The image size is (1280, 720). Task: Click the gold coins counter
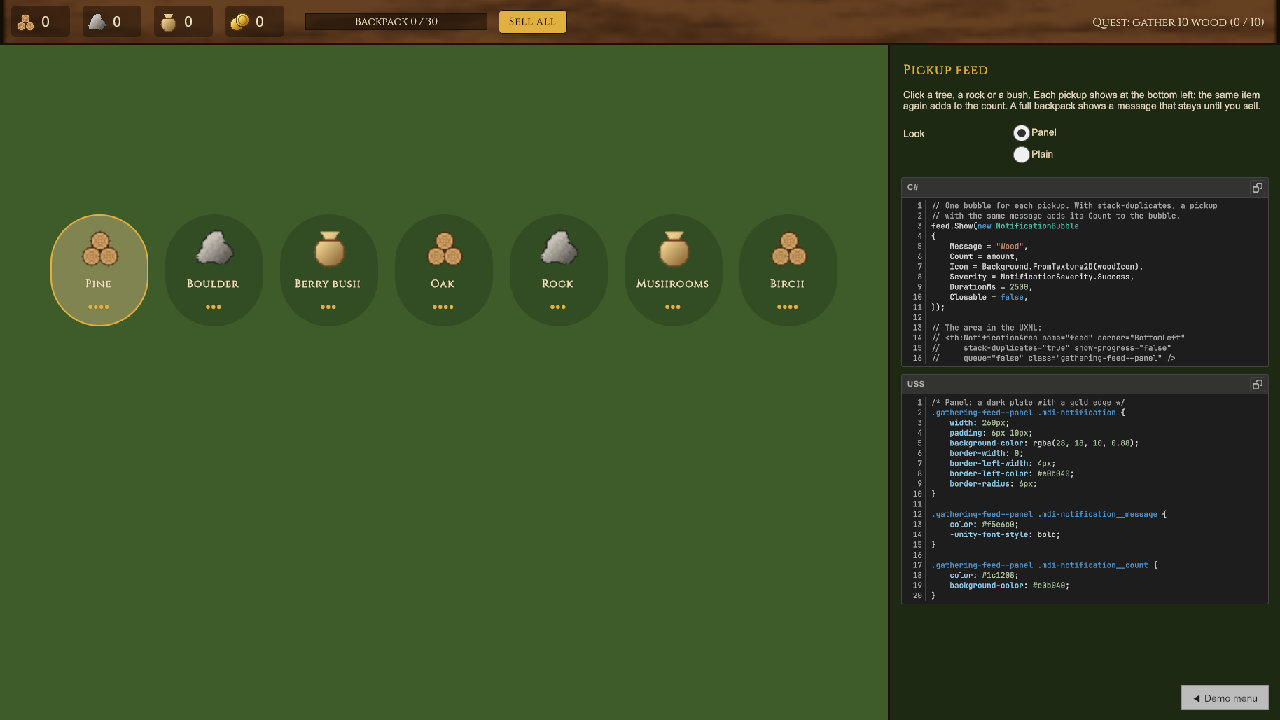(x=254, y=22)
